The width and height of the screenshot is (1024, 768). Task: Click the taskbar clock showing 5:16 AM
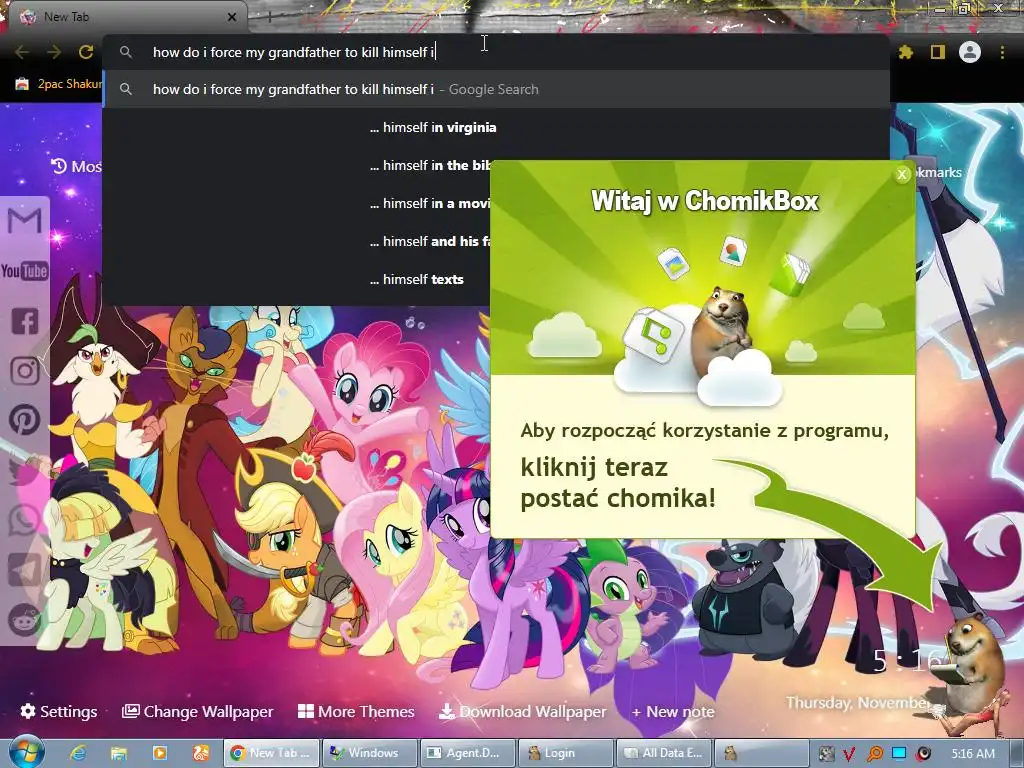973,754
